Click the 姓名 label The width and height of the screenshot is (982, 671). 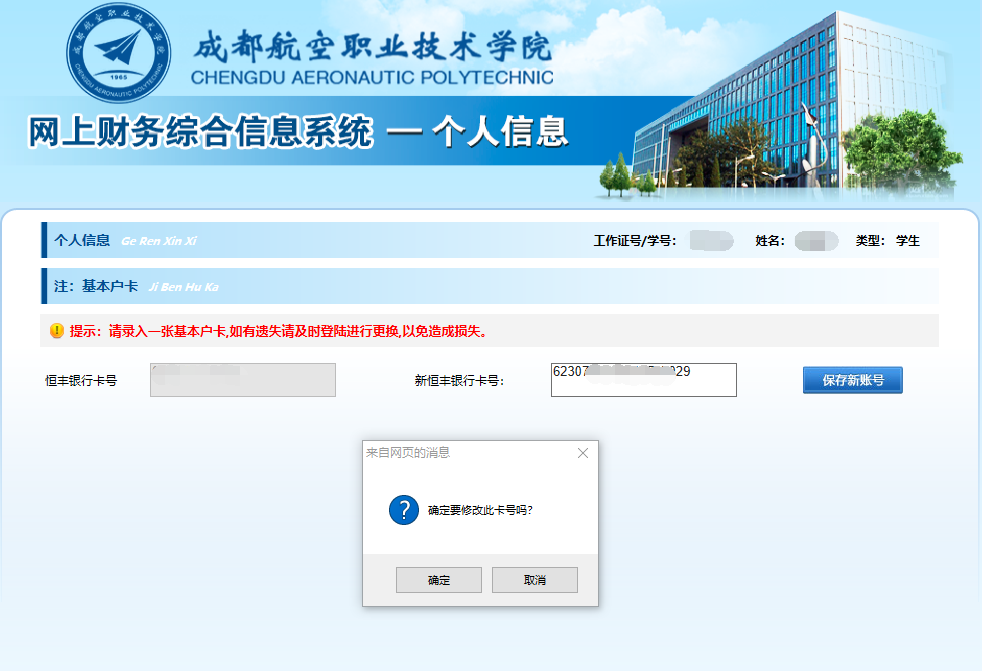[770, 241]
